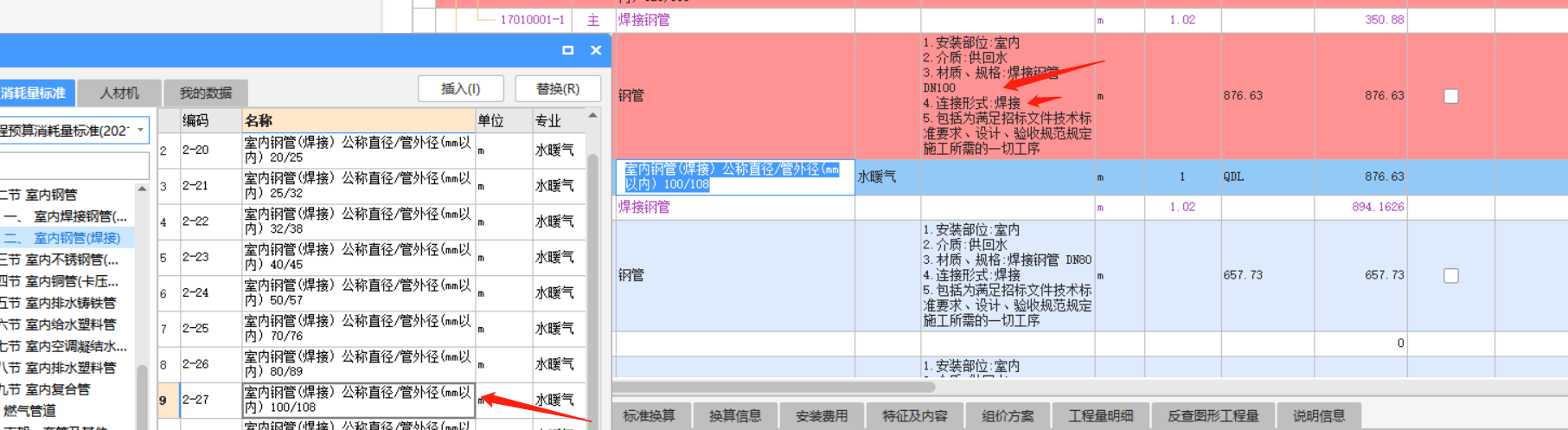Open the 换算信息 tab
Screen dimensions: 1568x430
click(735, 416)
